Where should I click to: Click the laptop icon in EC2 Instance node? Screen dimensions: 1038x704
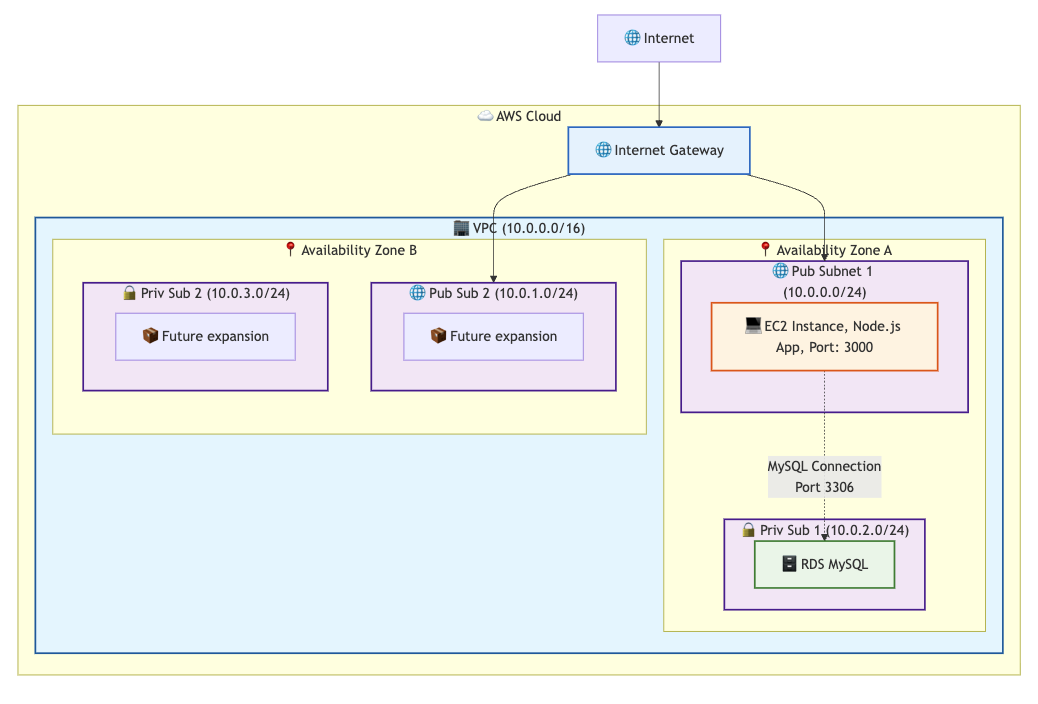753,325
